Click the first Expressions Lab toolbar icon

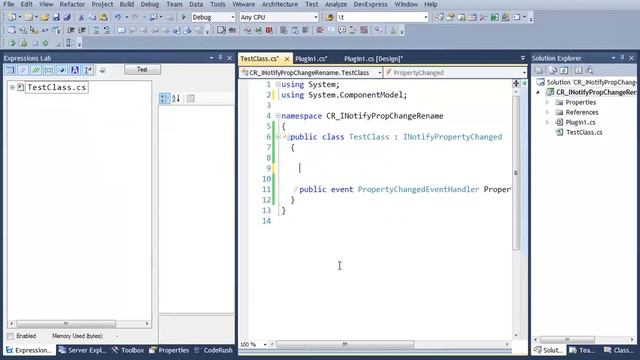click(10, 70)
